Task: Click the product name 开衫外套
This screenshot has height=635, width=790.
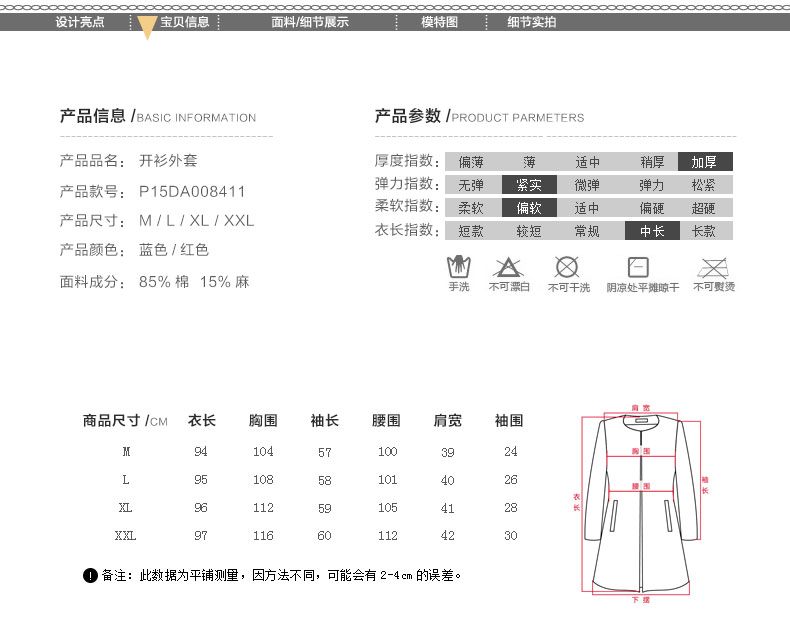Action: tap(168, 161)
